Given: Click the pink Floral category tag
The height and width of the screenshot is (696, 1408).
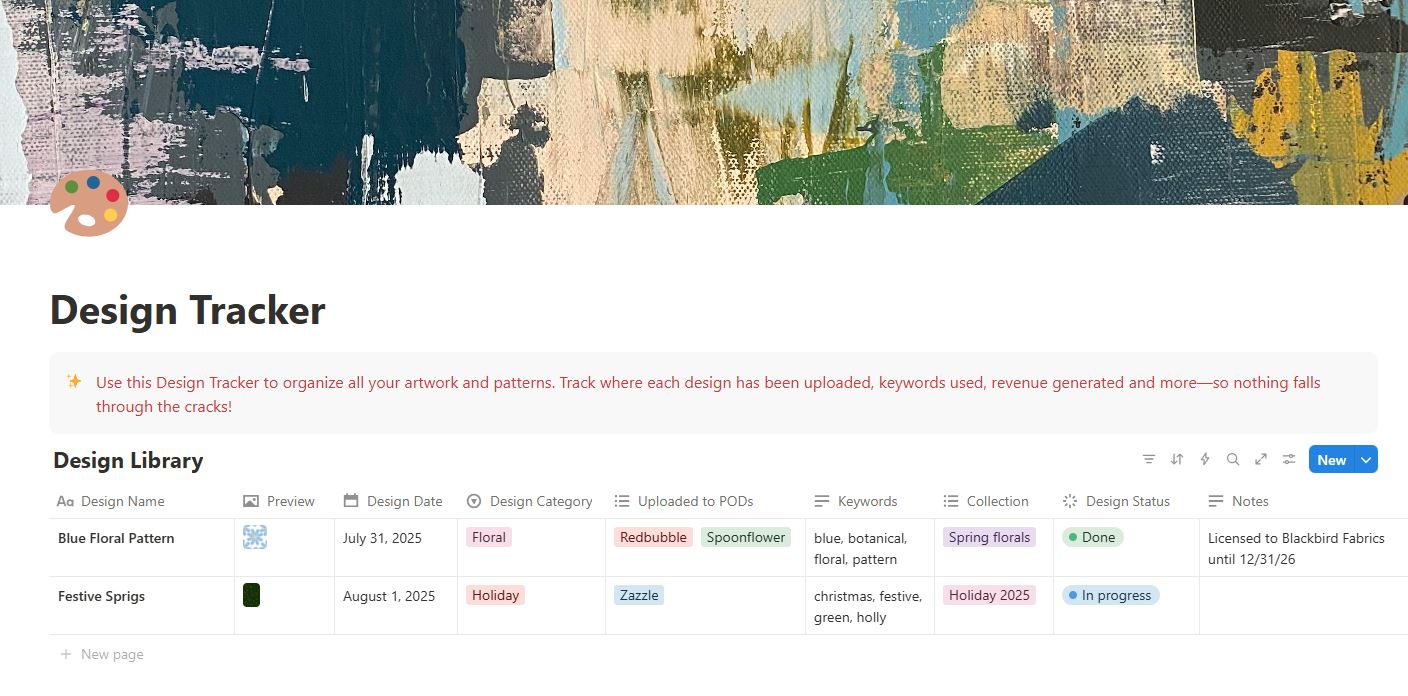Looking at the screenshot, I should point(489,537).
